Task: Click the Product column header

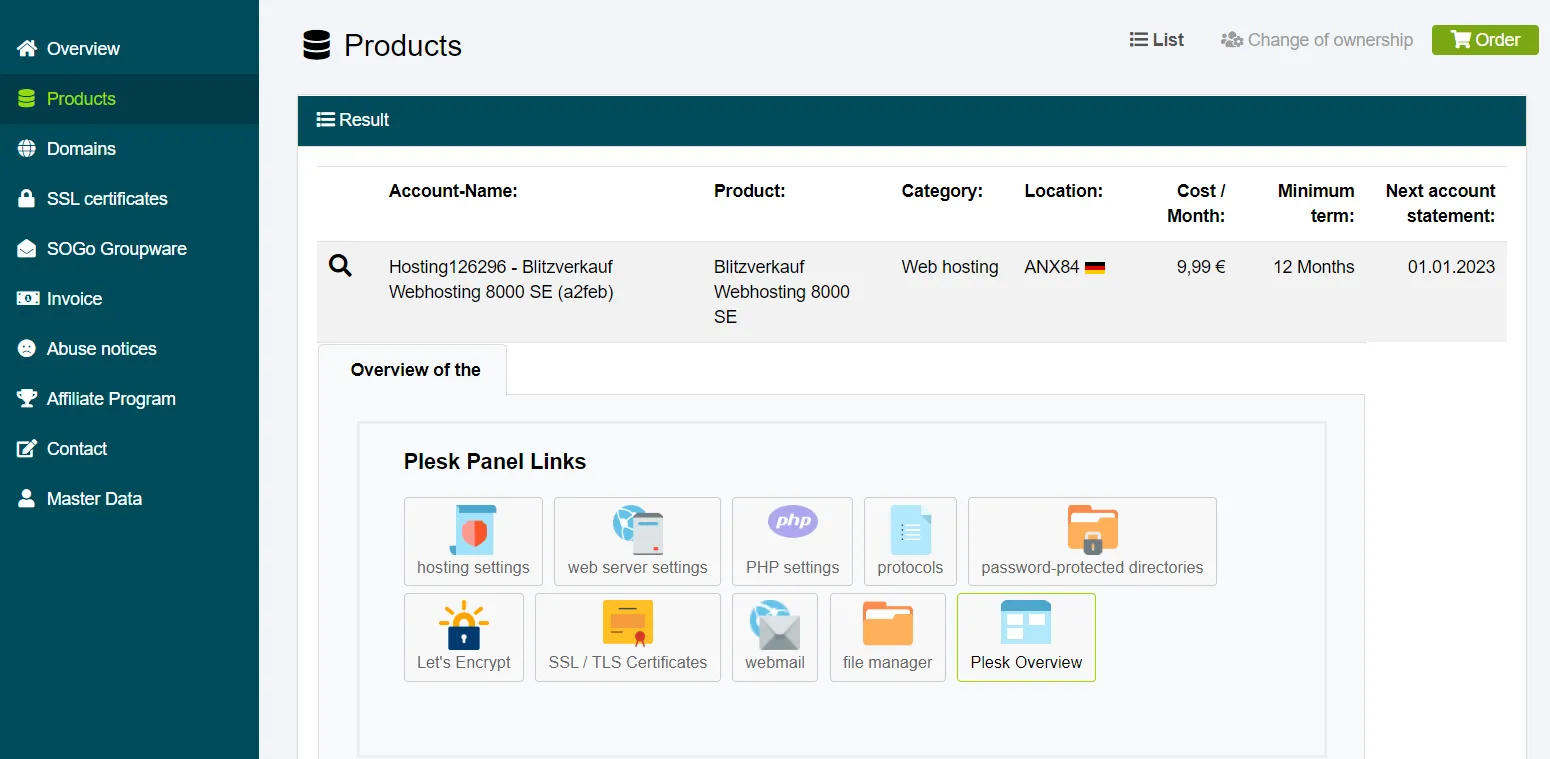Action: [x=750, y=191]
